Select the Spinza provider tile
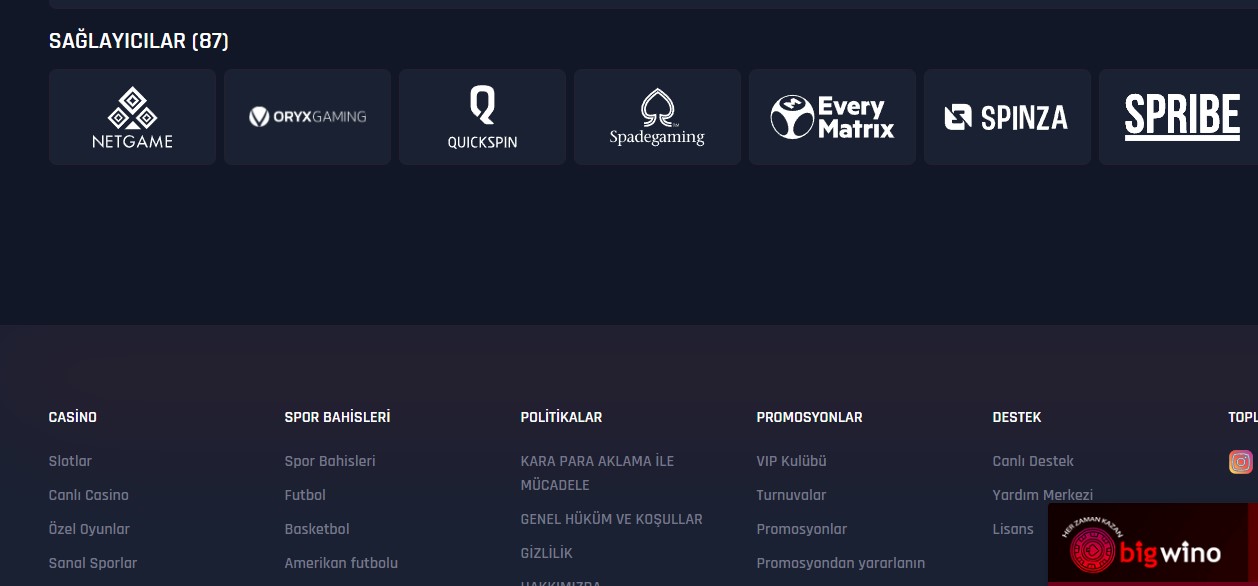The height and width of the screenshot is (586, 1258). pos(1007,117)
